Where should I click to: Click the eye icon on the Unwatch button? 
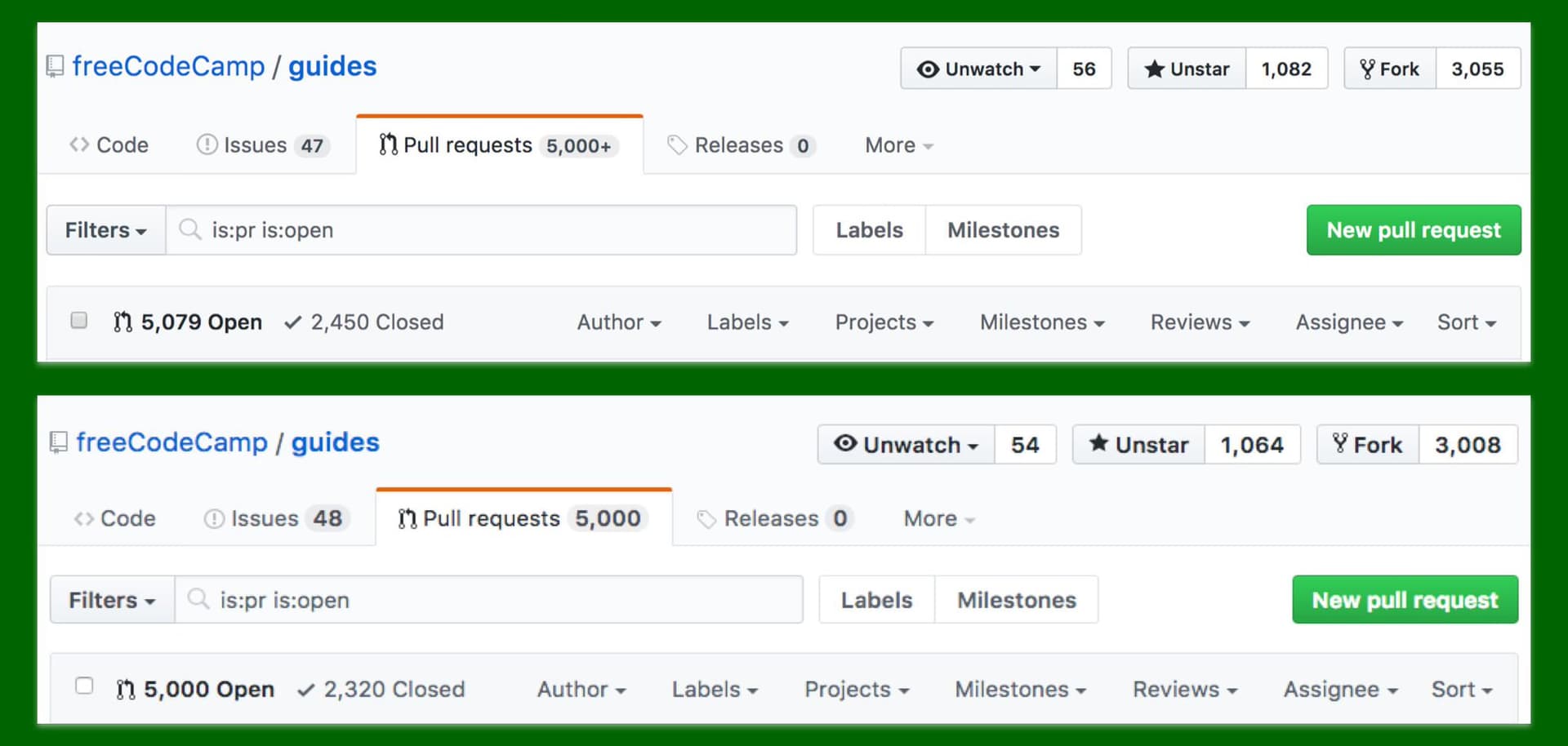pyautogui.click(x=927, y=69)
